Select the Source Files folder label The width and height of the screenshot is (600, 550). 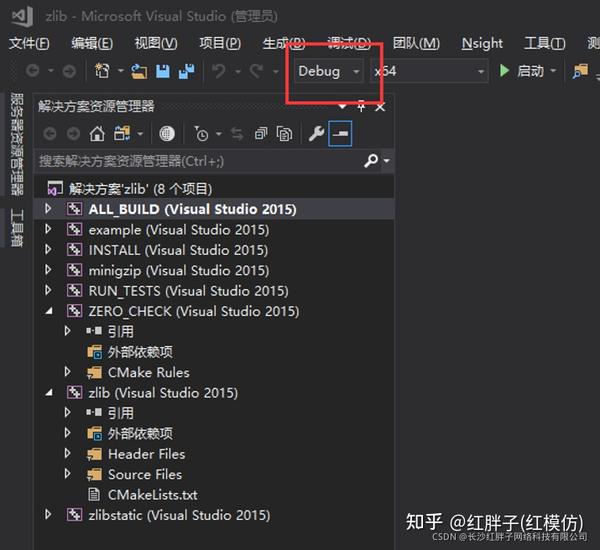(145, 475)
